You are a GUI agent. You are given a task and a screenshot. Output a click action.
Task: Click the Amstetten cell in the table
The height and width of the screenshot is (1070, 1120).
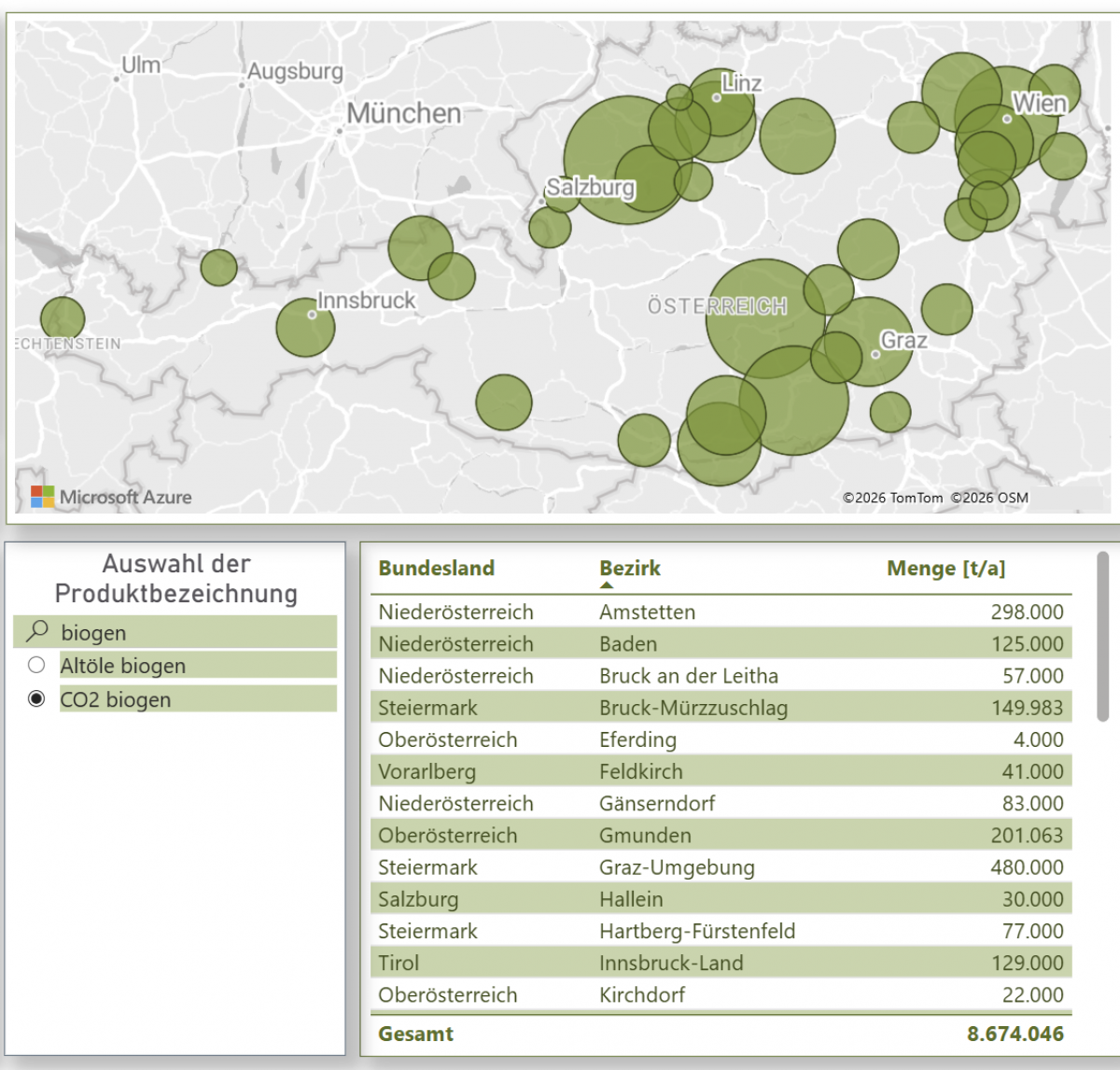(647, 612)
